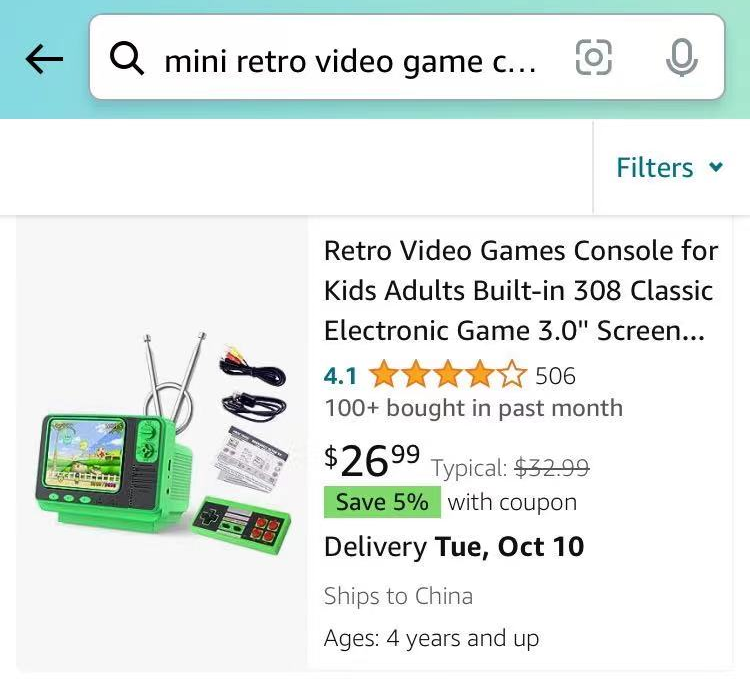Viewport: 750px width, 687px height.
Task: Click the Filters chevron arrow
Action: point(716,166)
